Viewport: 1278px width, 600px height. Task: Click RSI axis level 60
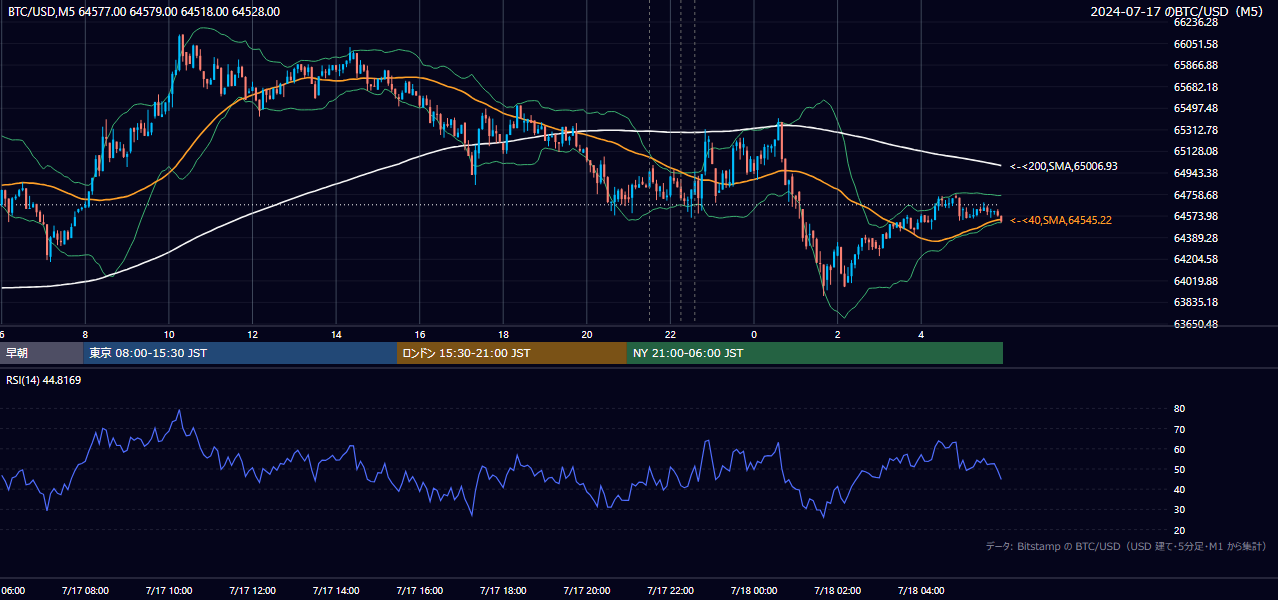[1179, 449]
